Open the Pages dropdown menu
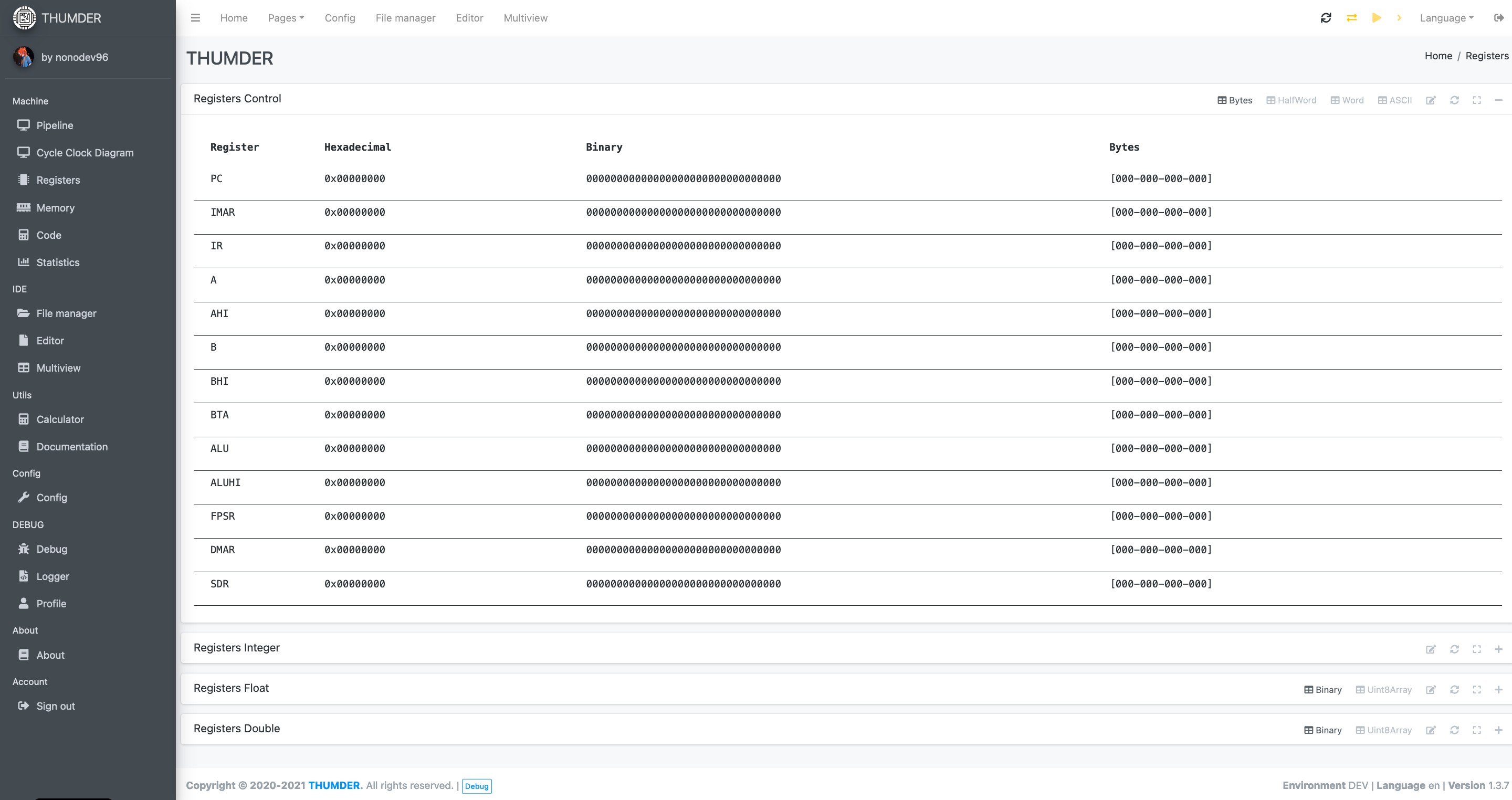 point(286,18)
